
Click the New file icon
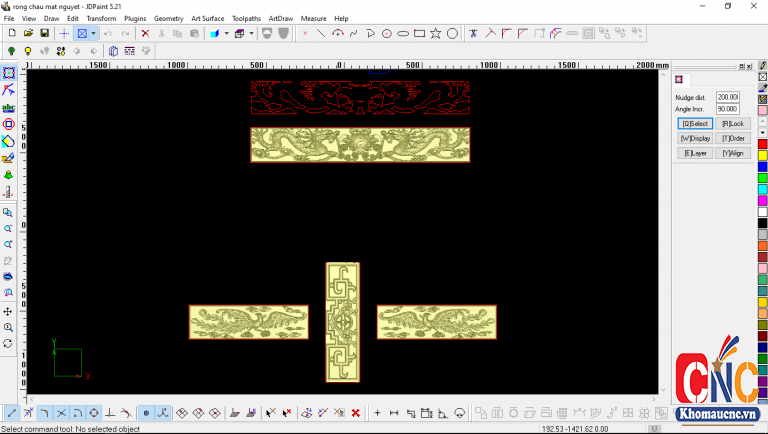tap(11, 33)
